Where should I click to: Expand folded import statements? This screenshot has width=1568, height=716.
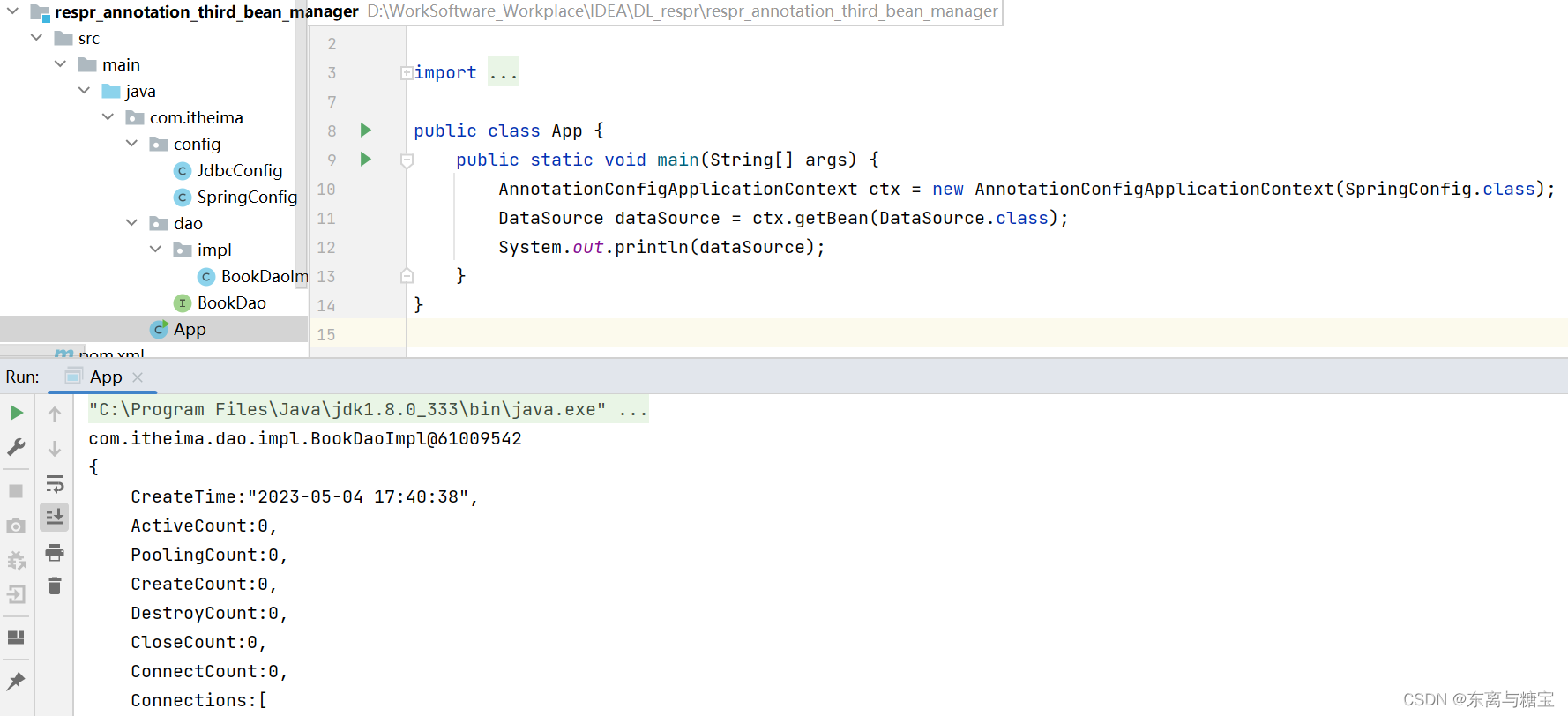click(407, 72)
